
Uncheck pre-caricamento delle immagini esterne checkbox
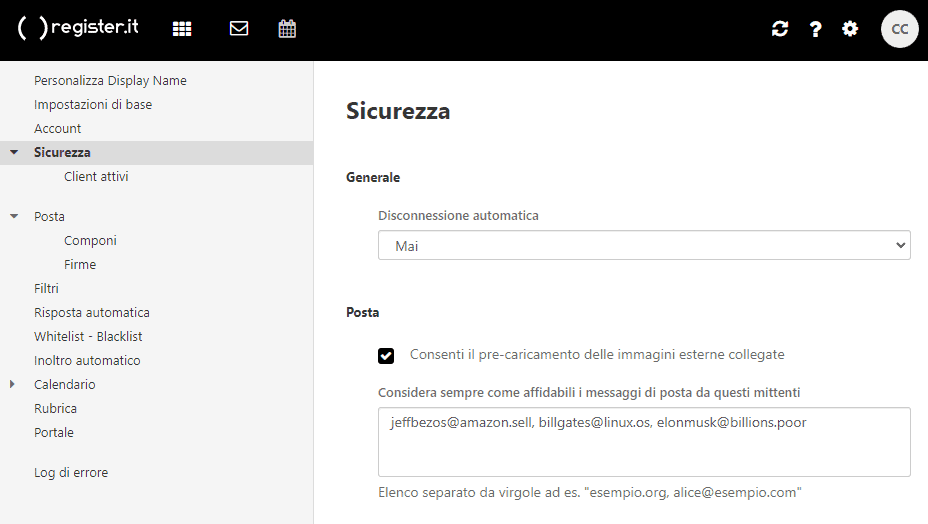coord(386,355)
